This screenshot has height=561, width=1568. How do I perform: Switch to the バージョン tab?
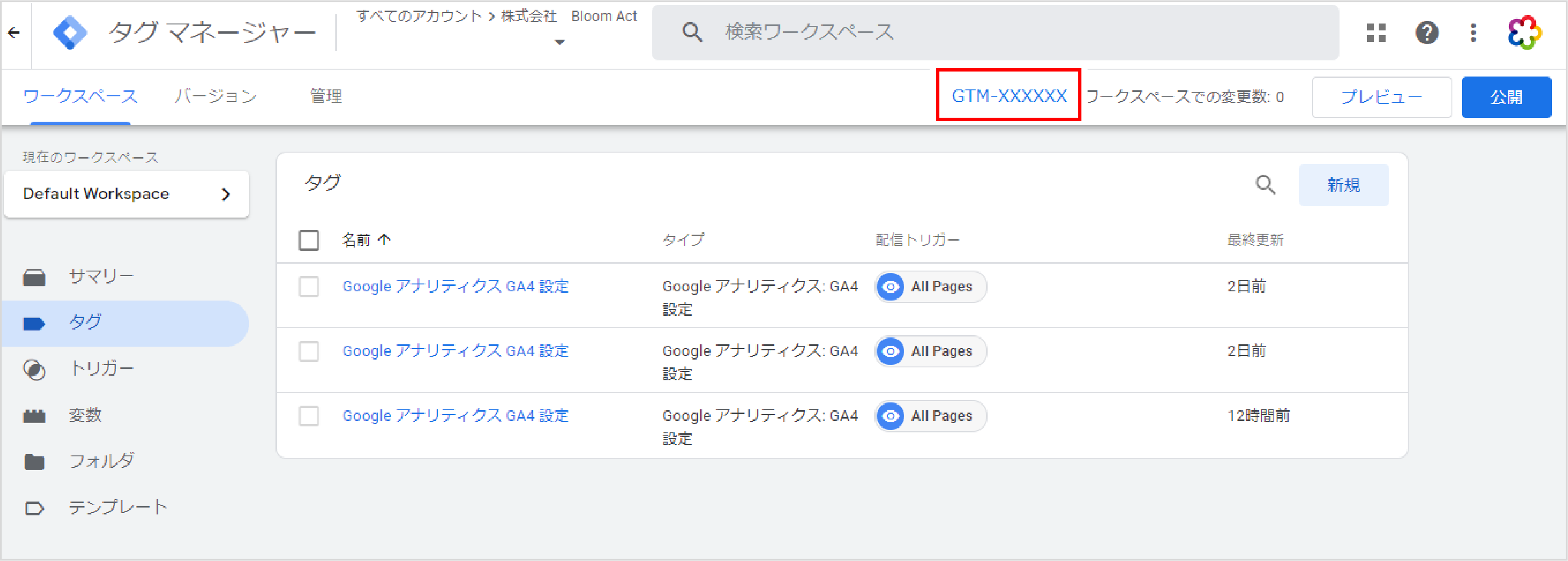coord(216,96)
